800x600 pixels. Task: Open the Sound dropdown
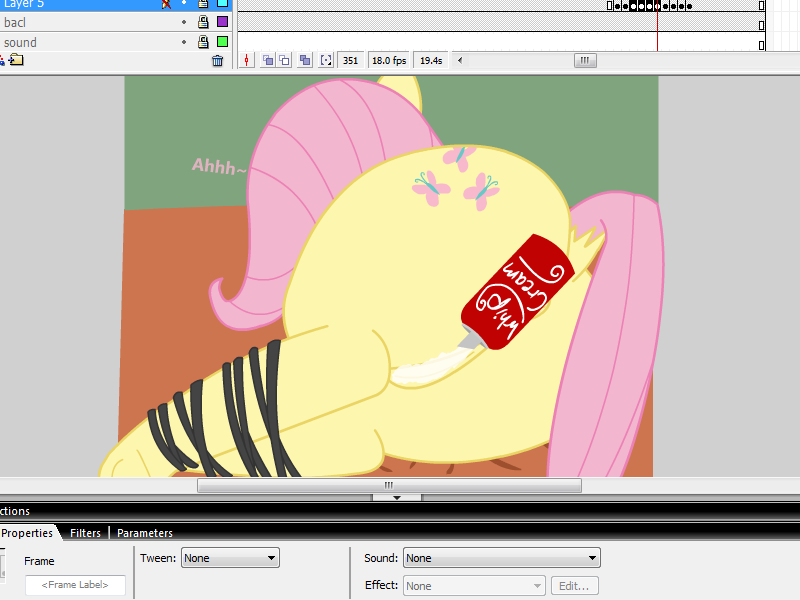click(502, 558)
